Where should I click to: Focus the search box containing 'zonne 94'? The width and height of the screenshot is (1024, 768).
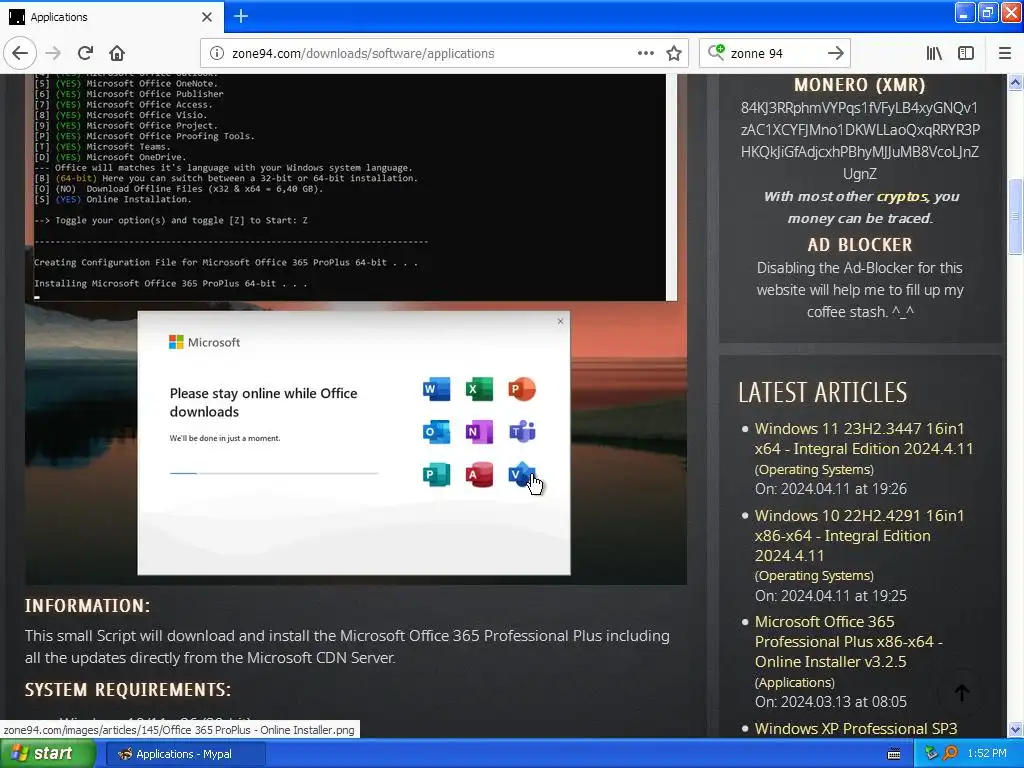click(x=774, y=53)
